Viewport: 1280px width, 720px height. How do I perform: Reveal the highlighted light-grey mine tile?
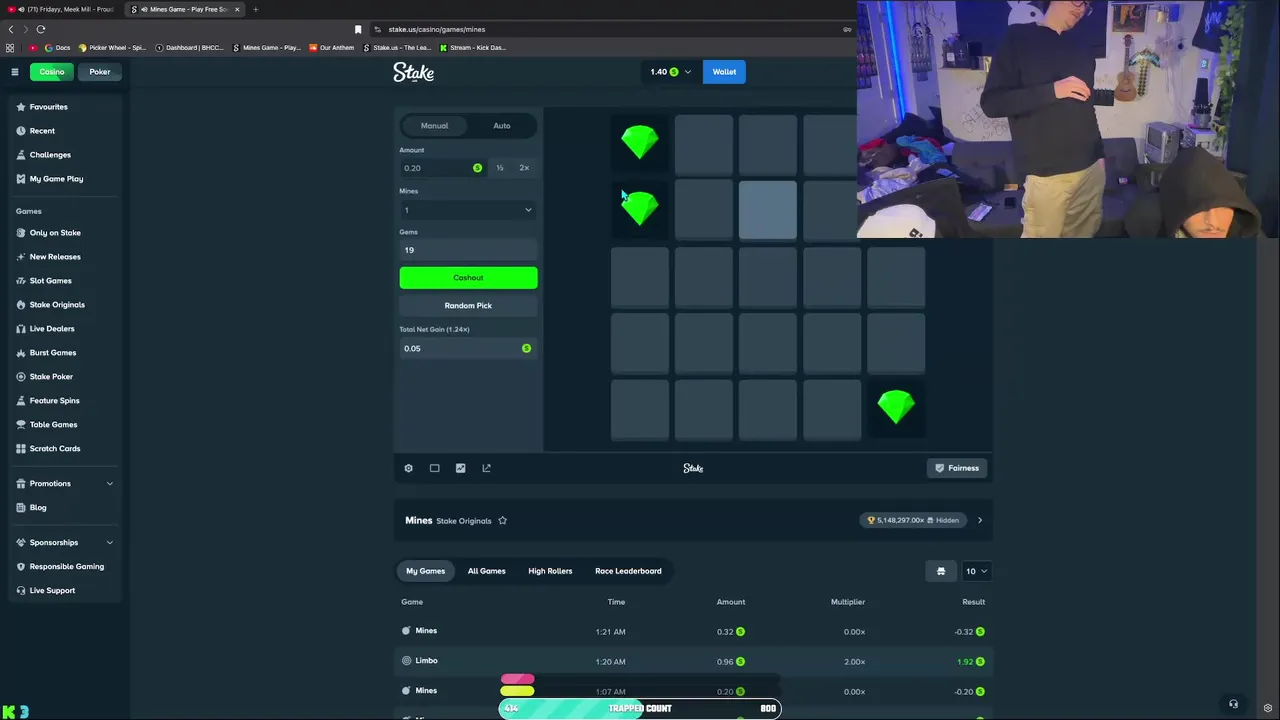[x=768, y=211]
